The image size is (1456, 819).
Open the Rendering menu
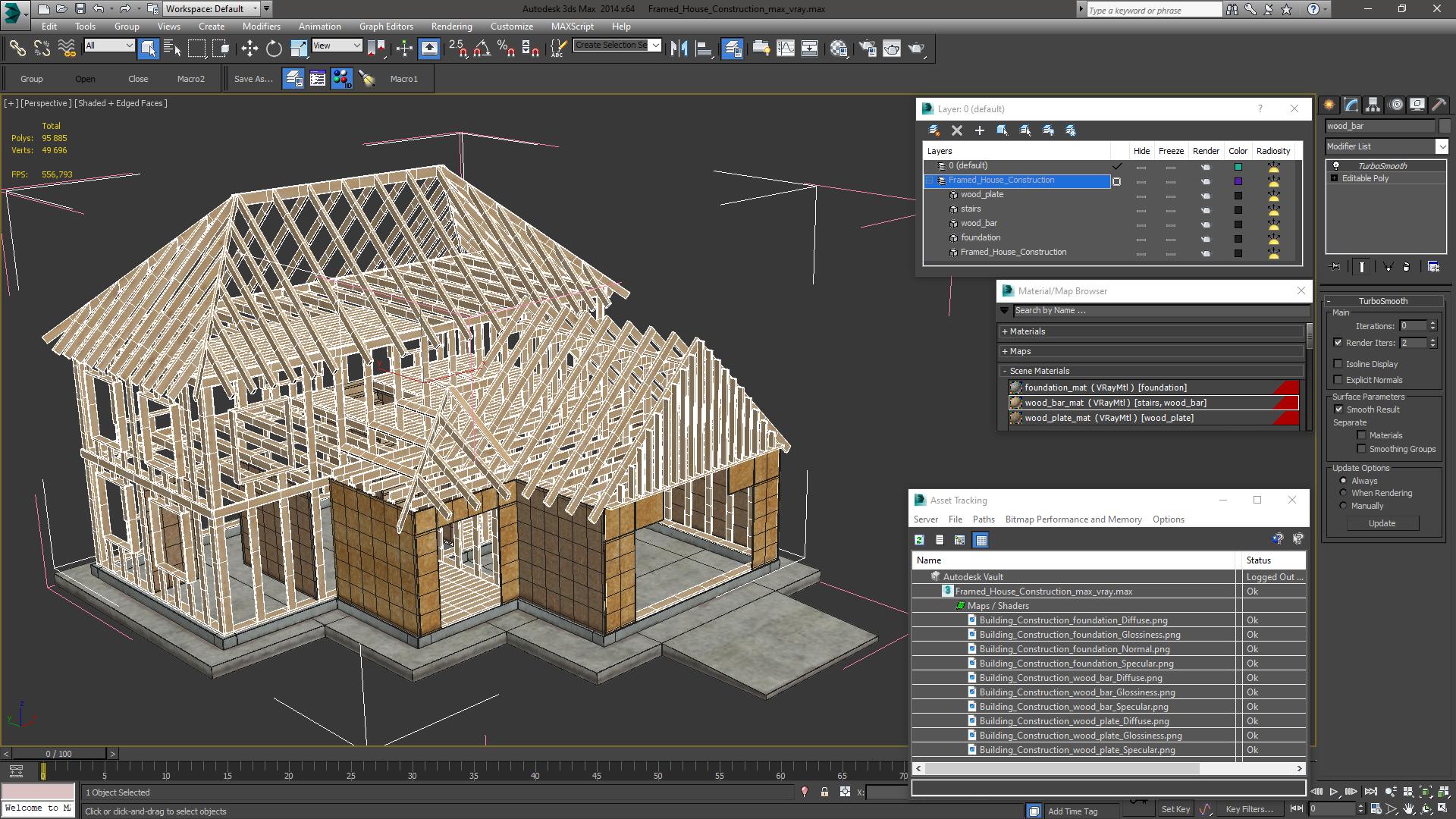click(x=451, y=27)
